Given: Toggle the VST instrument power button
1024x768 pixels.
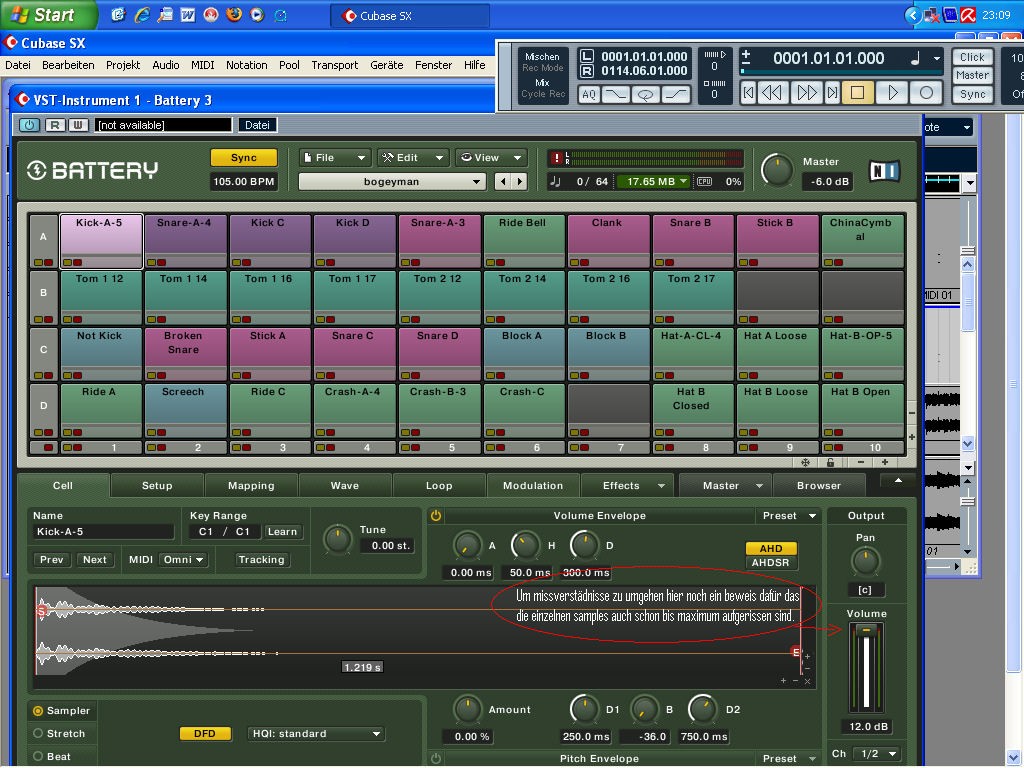Looking at the screenshot, I should (29, 125).
